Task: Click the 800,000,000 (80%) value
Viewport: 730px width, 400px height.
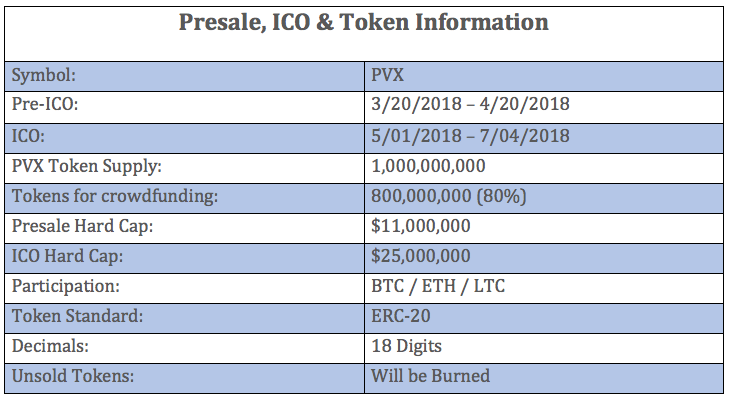Action: (448, 196)
